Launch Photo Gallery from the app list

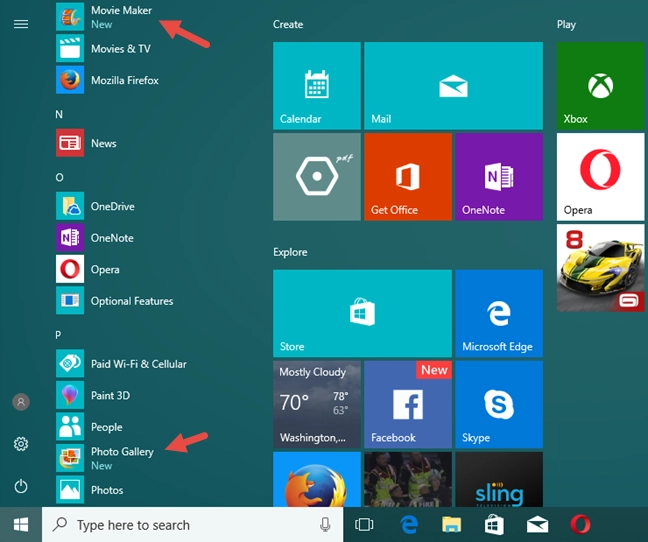click(105, 458)
